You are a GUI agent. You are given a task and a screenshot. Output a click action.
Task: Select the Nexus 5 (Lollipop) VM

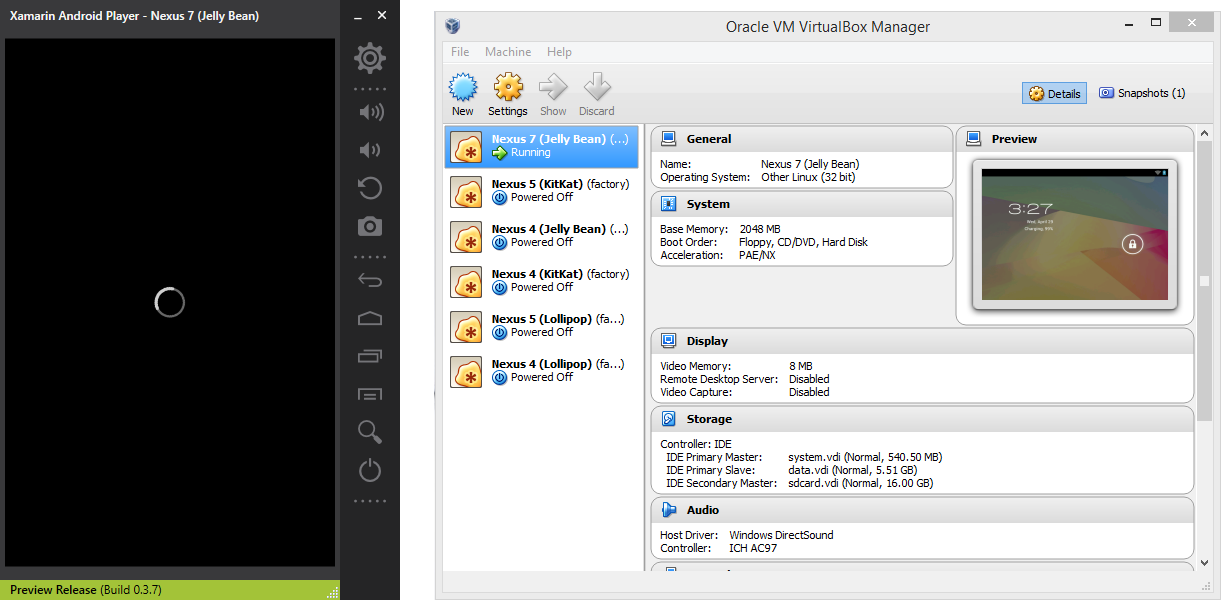tap(542, 326)
